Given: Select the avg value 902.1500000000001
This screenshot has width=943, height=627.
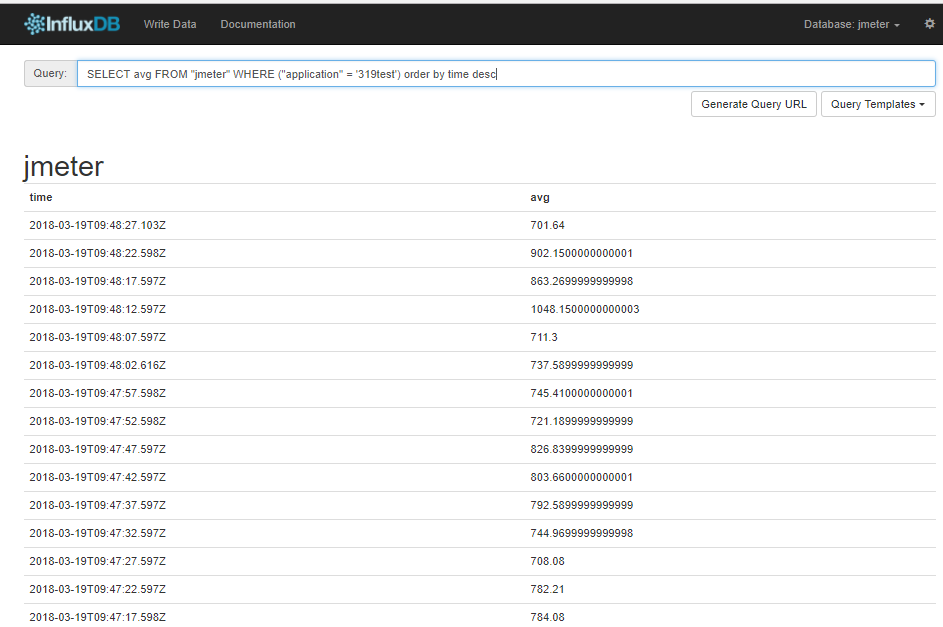Looking at the screenshot, I should (x=582, y=253).
